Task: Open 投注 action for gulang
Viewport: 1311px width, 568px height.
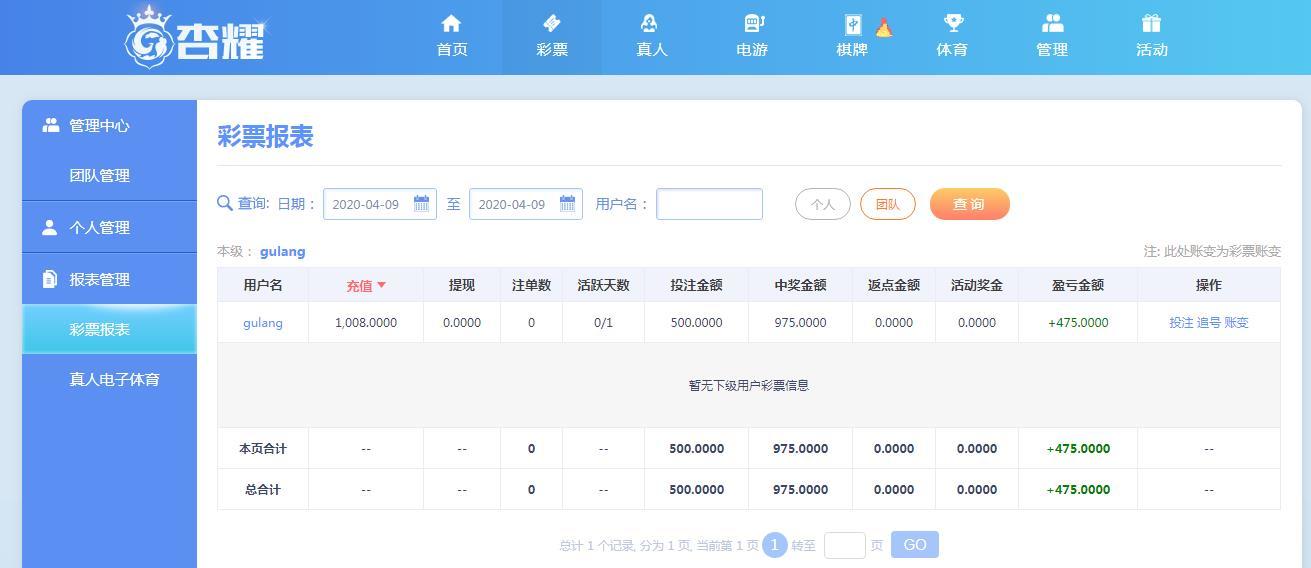Action: [1181, 322]
